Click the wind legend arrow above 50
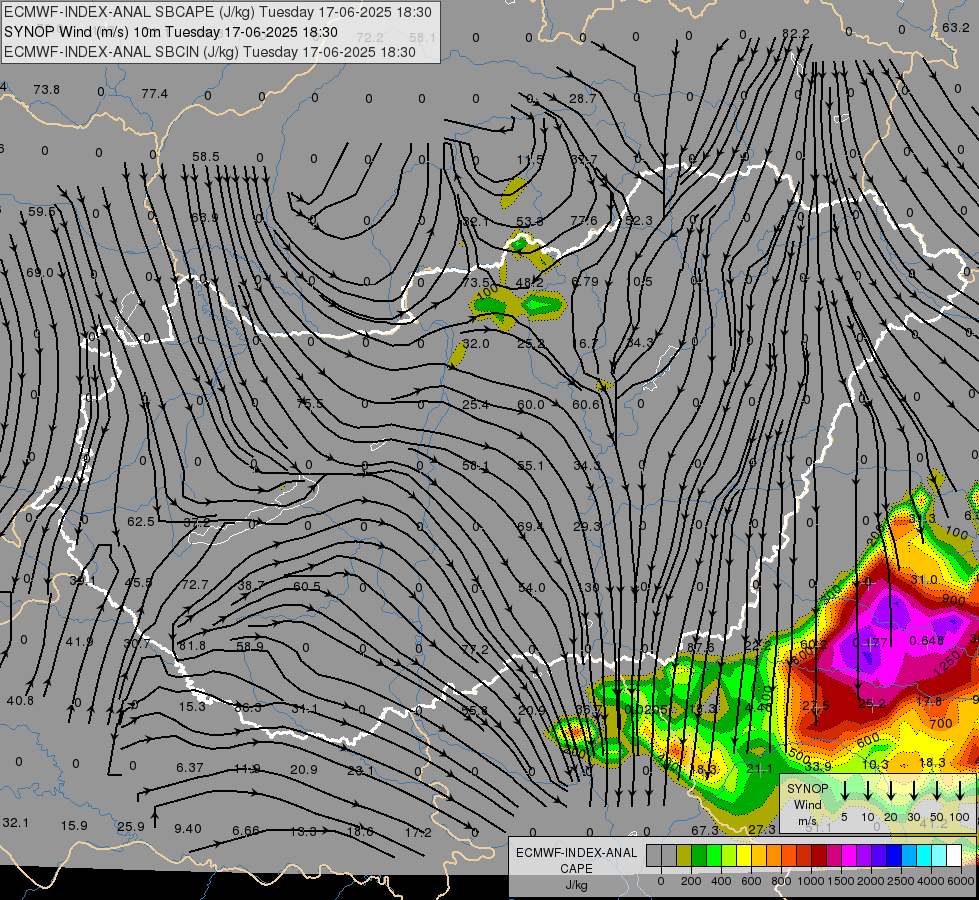979x900 pixels. 937,791
